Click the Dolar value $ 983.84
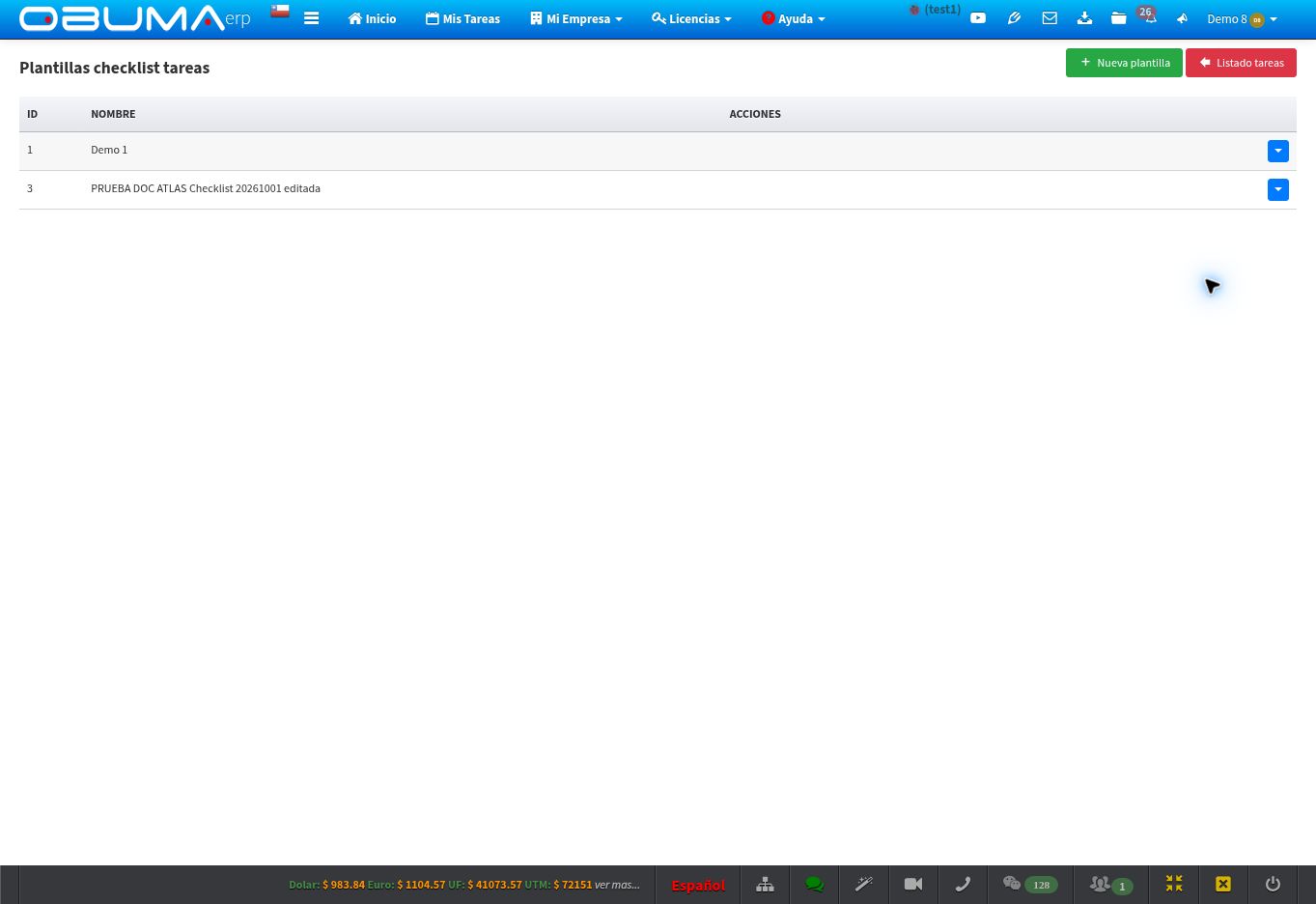Viewport: 1316px width, 904px height. [344, 885]
